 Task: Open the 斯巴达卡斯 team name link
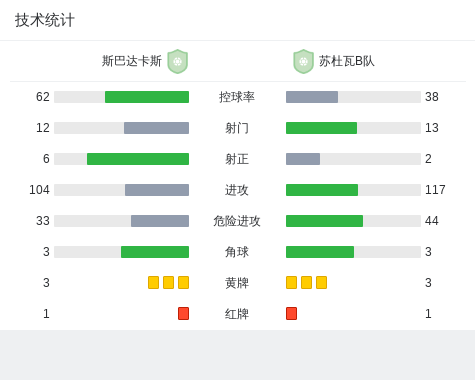(132, 61)
